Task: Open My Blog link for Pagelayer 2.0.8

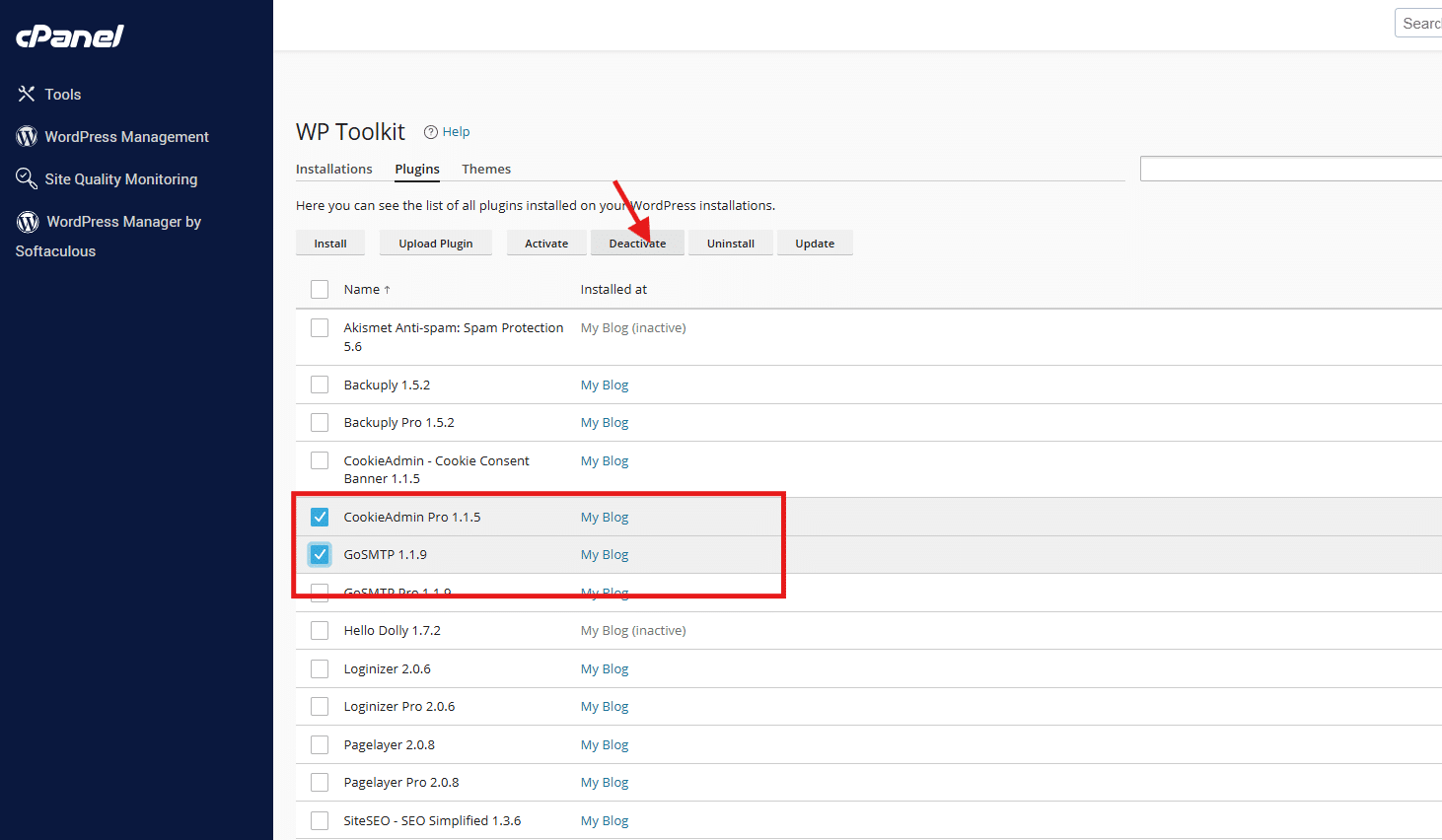Action: click(604, 744)
